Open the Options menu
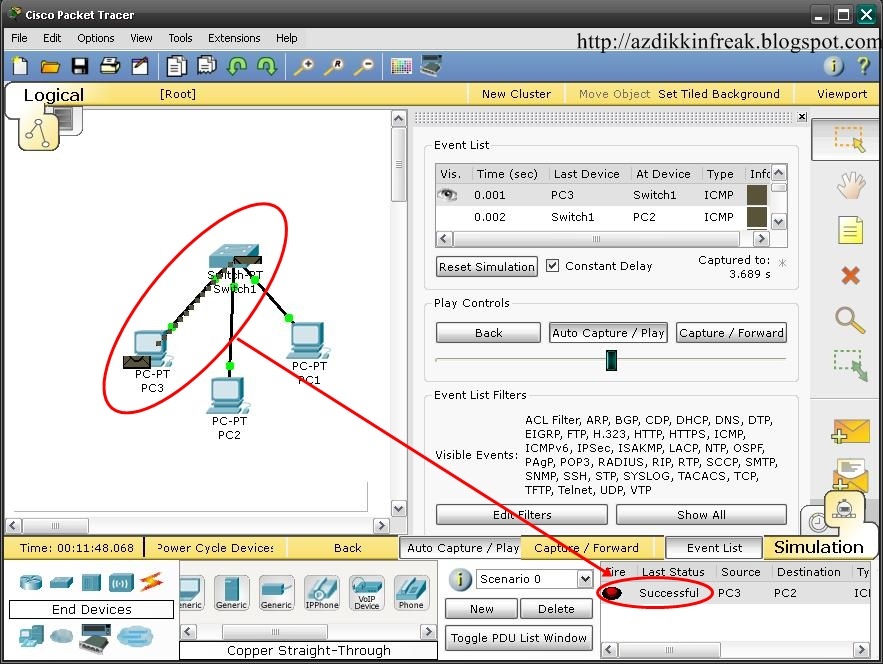 coord(96,38)
